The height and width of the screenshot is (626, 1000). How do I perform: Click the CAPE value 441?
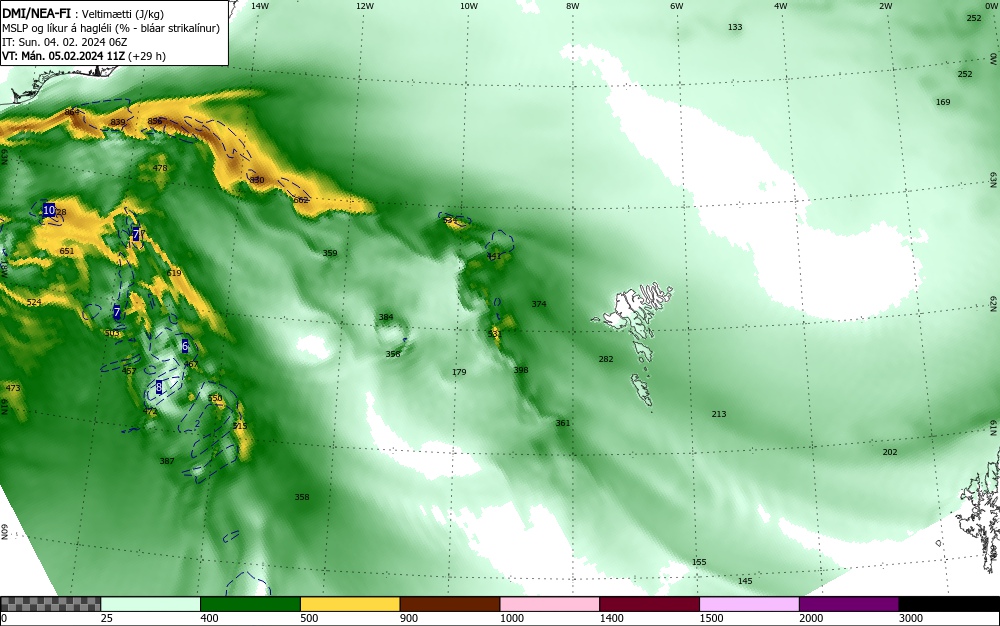494,256
